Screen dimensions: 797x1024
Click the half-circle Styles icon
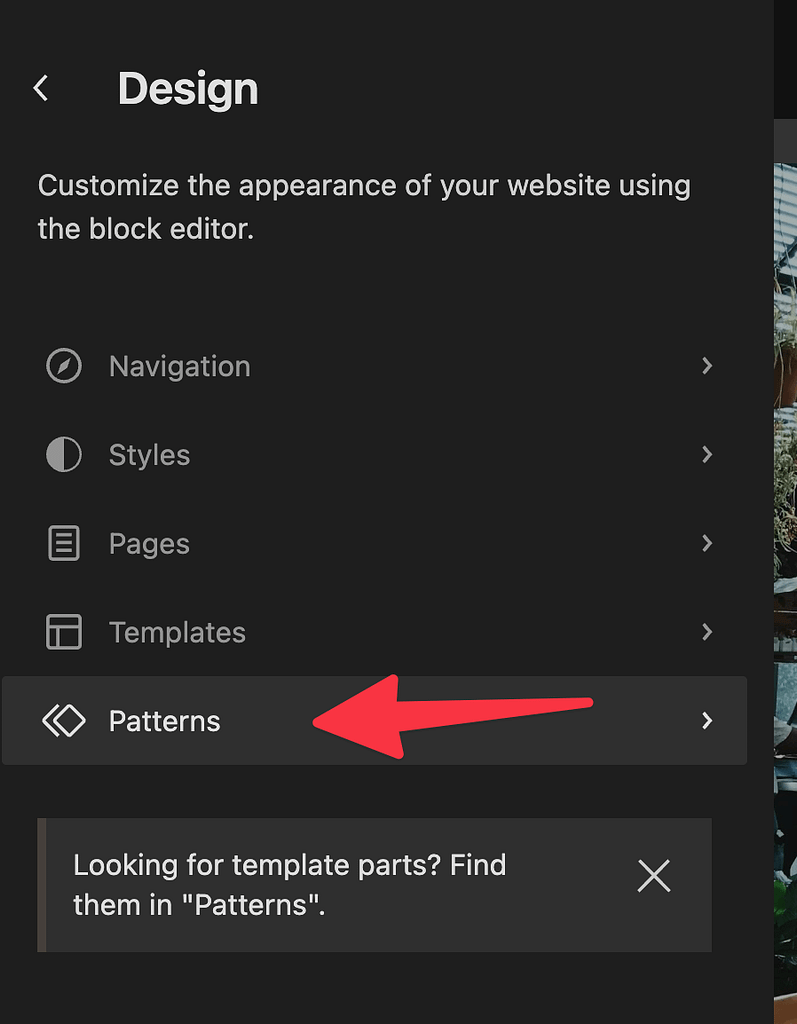point(64,455)
